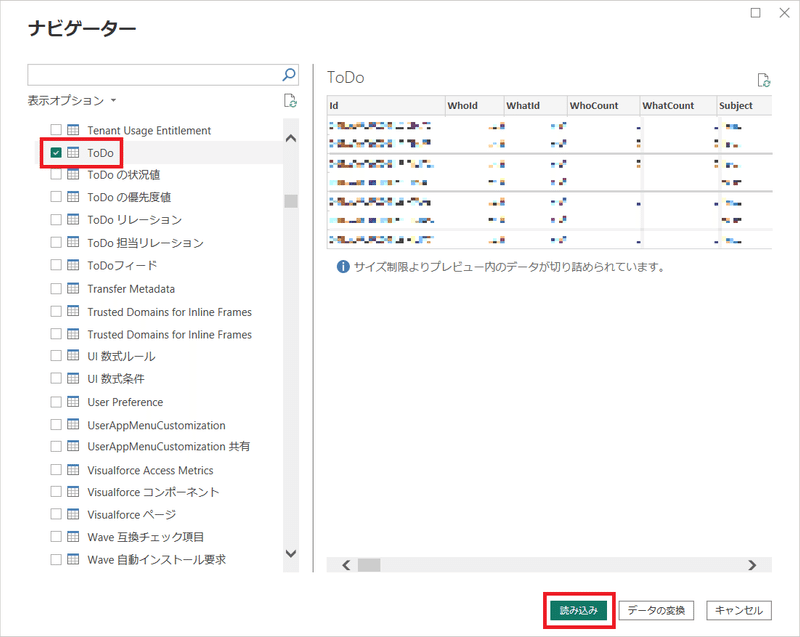
Task: Click into the navigator search field
Action: 154,75
